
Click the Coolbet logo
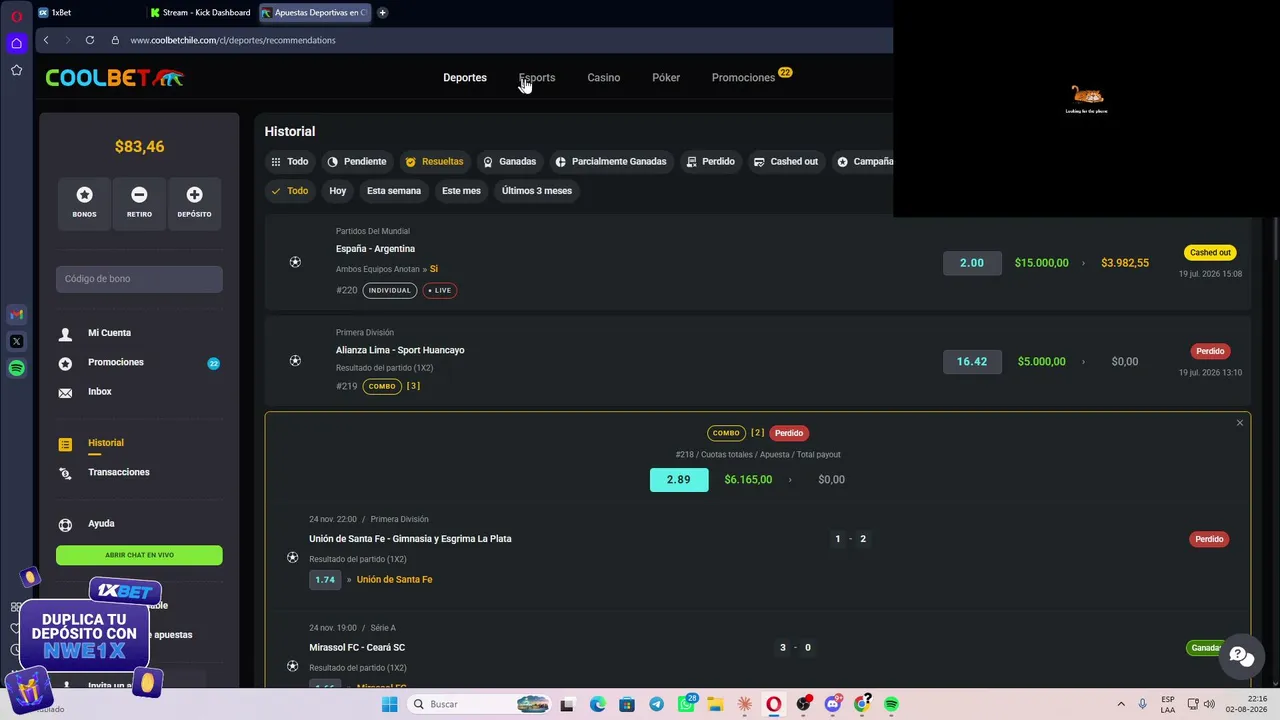[x=115, y=78]
